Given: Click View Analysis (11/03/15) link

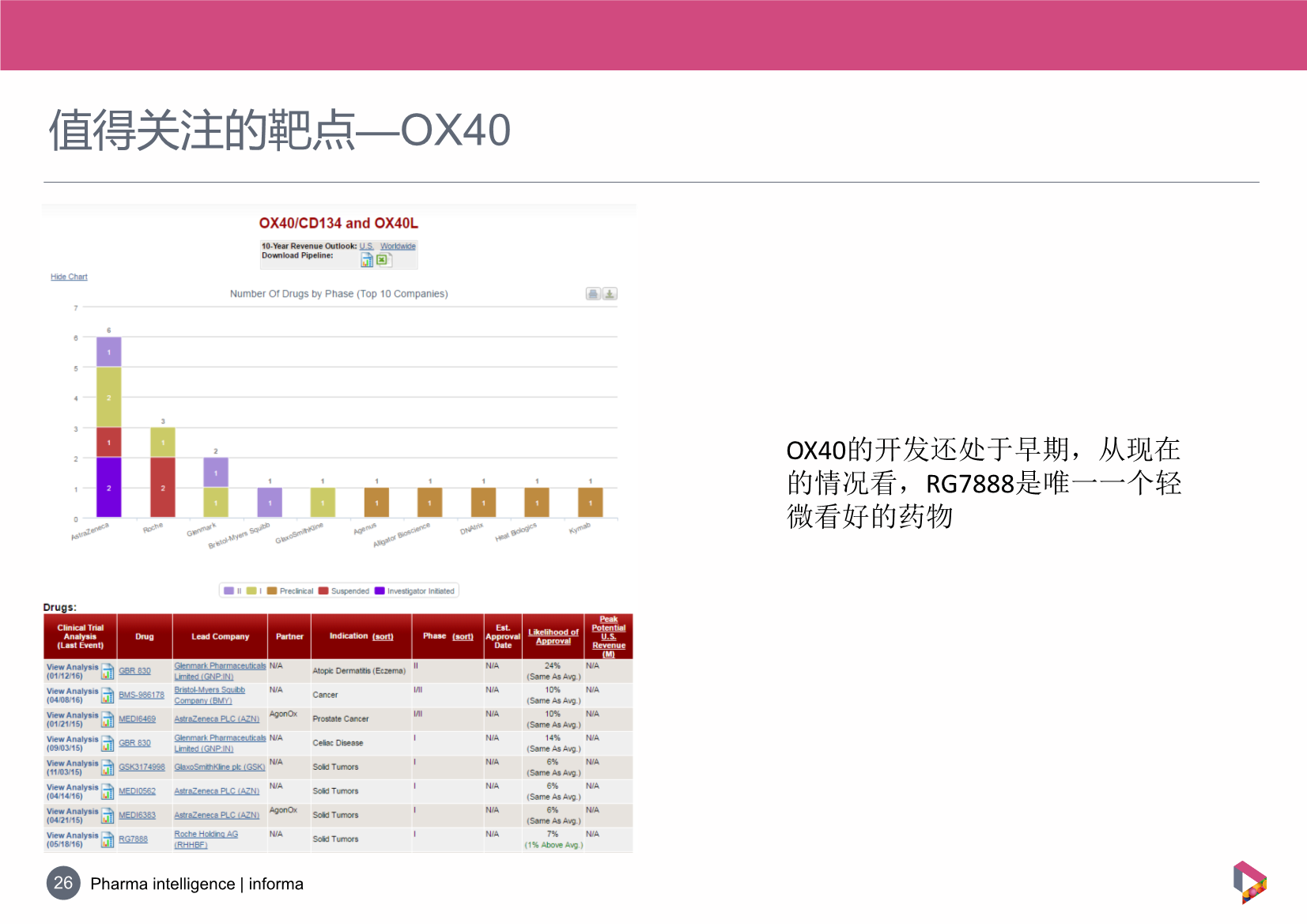Looking at the screenshot, I should pos(73,767).
